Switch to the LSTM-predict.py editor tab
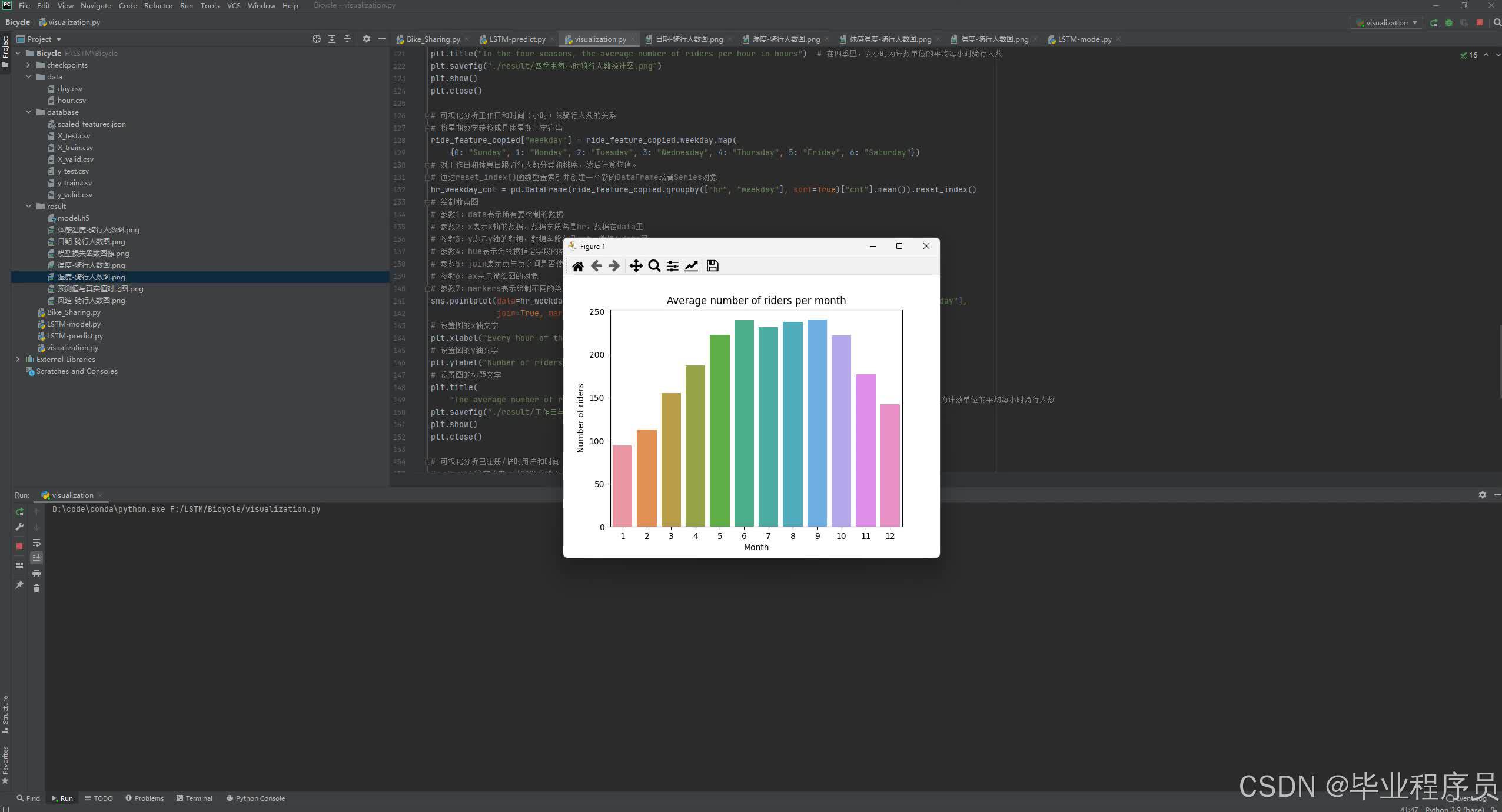This screenshot has width=1502, height=812. (517, 39)
